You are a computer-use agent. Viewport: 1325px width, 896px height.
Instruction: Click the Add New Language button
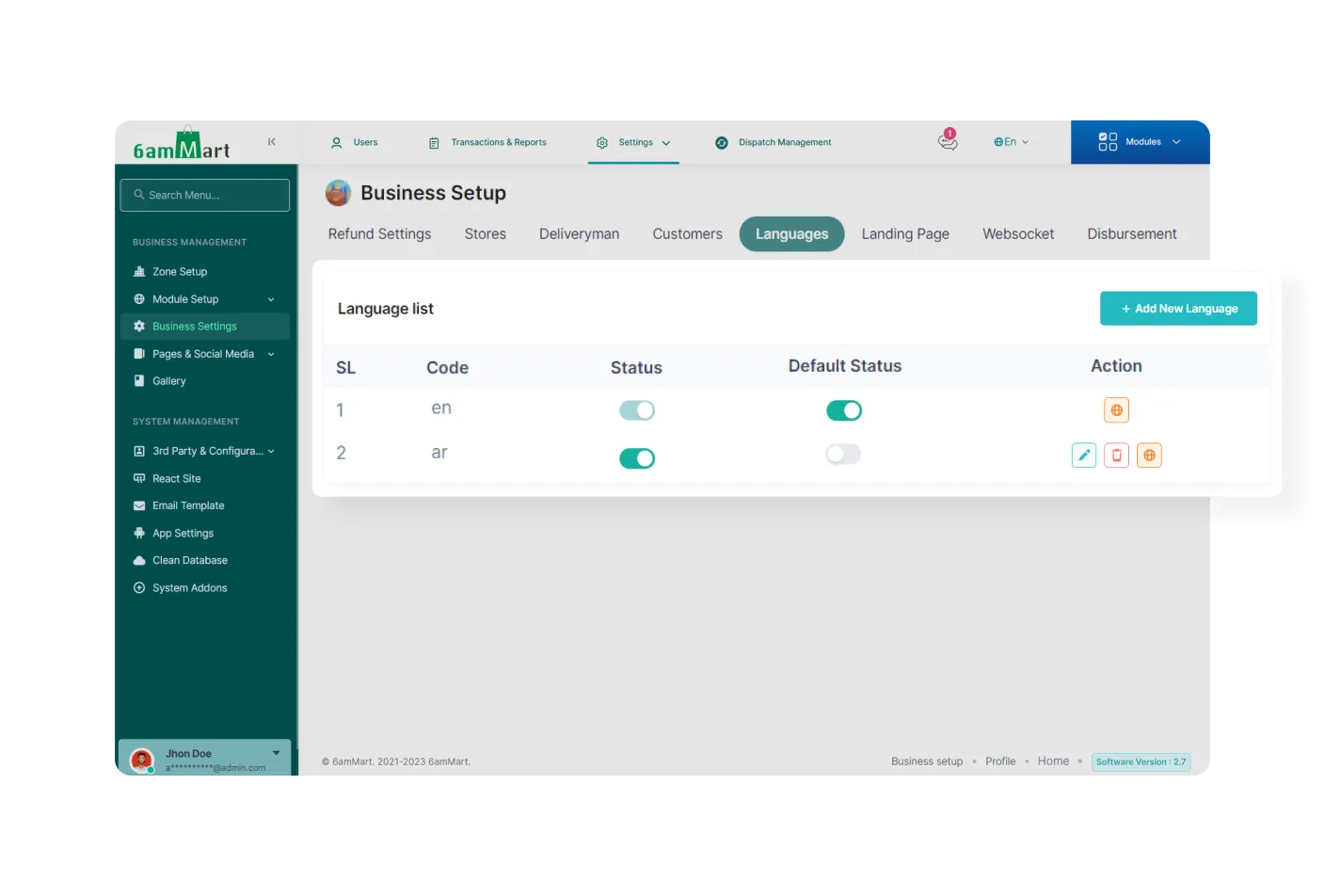(x=1178, y=309)
